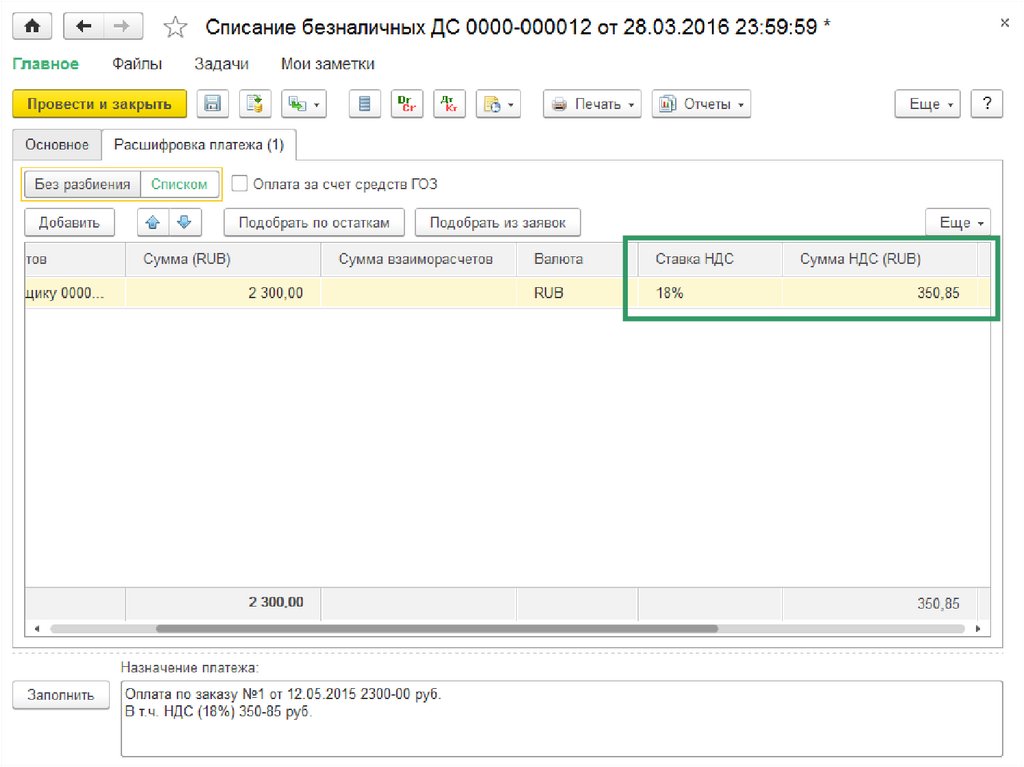Move the row up with the up arrow
The width and height of the screenshot is (1024, 767).
coord(153,222)
